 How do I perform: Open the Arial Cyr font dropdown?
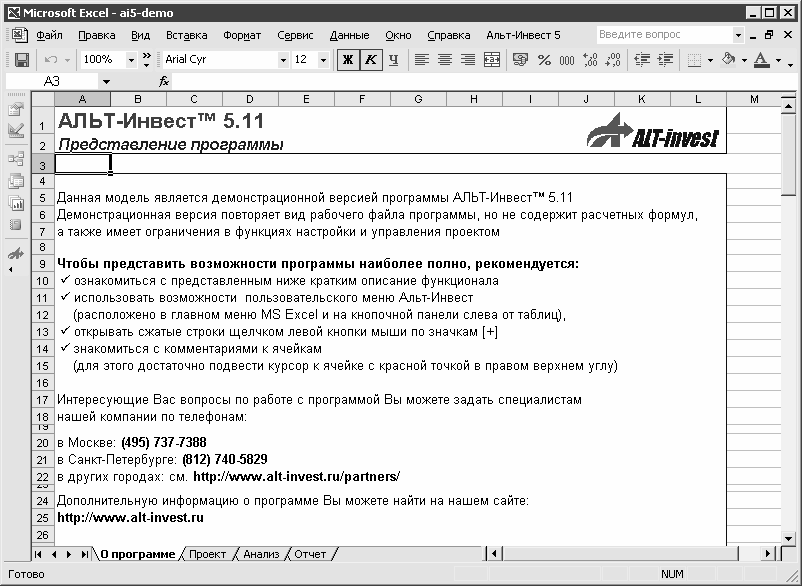tap(283, 60)
